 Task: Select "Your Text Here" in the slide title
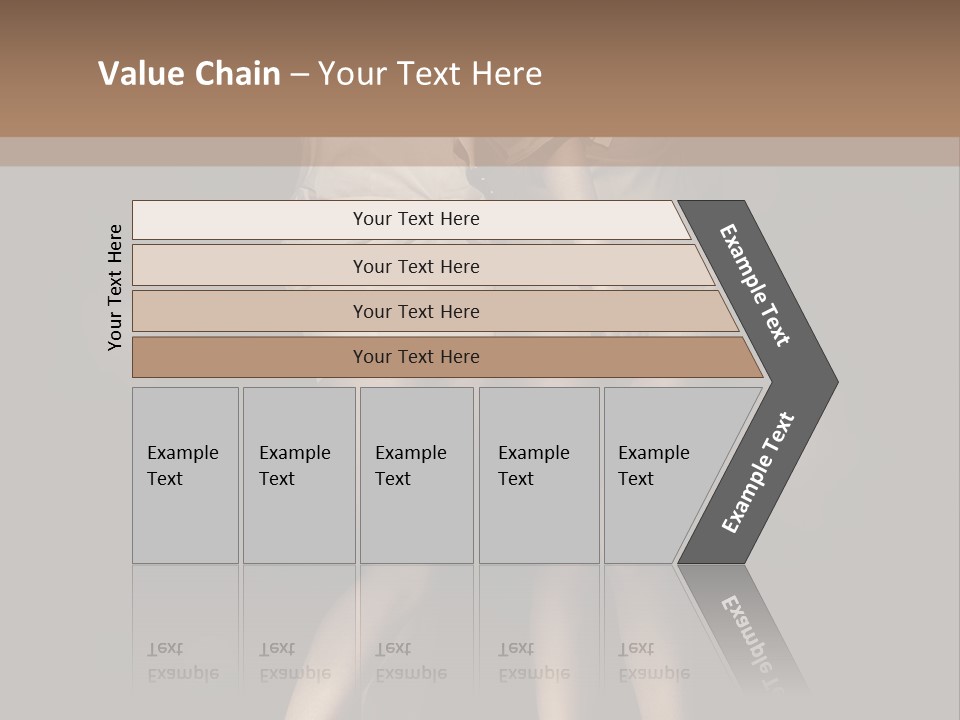click(430, 74)
